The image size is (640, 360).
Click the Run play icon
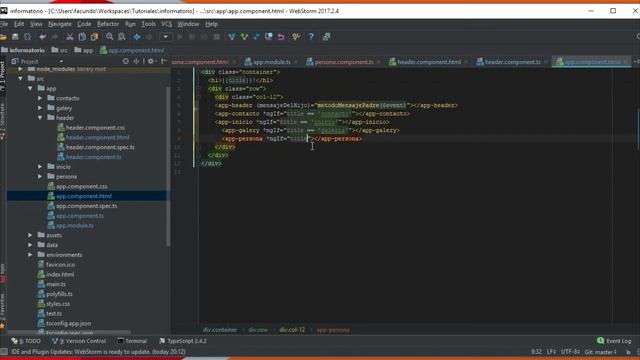coord(180,37)
